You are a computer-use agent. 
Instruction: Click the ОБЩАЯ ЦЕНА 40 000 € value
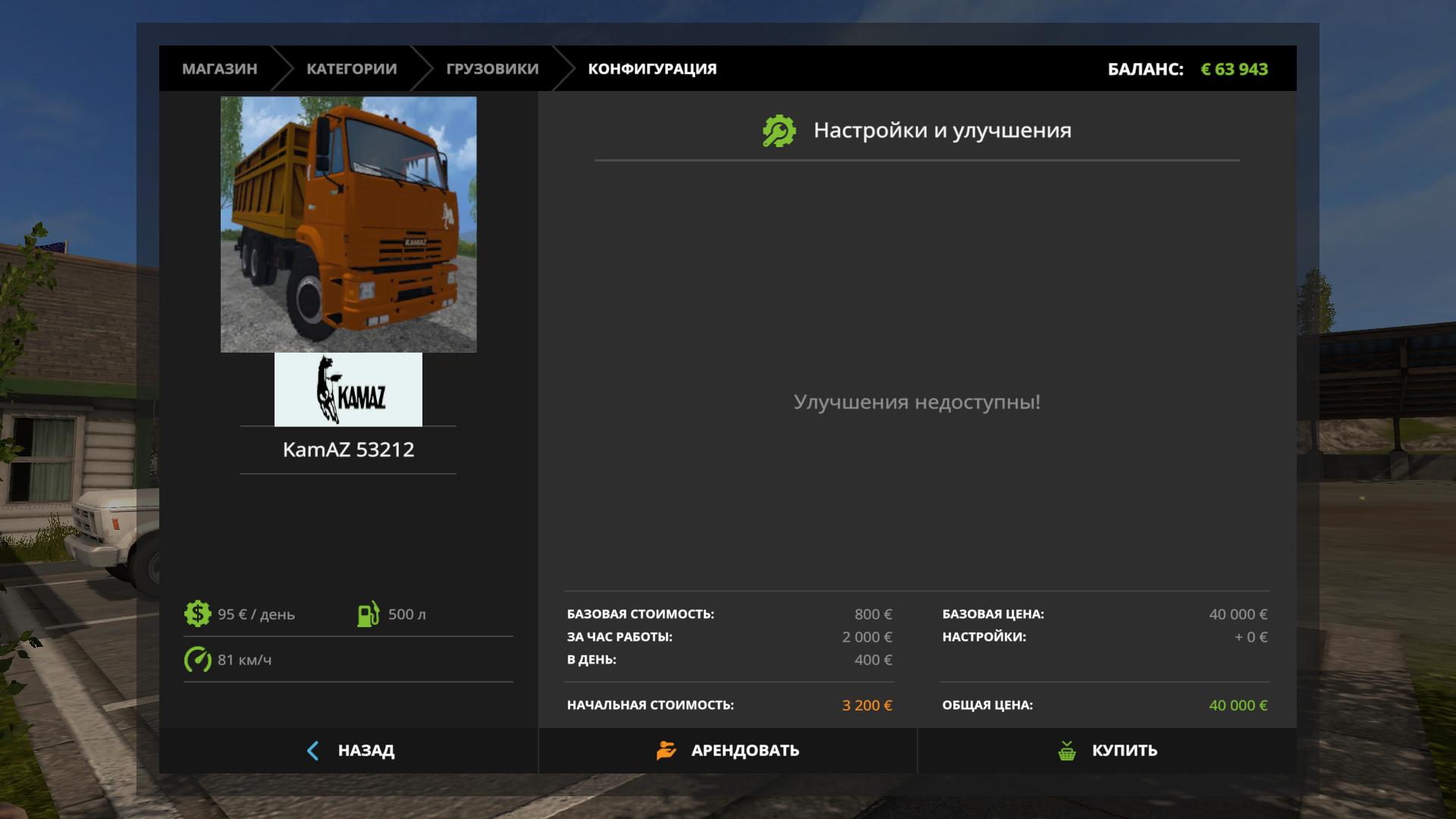pyautogui.click(x=1238, y=705)
